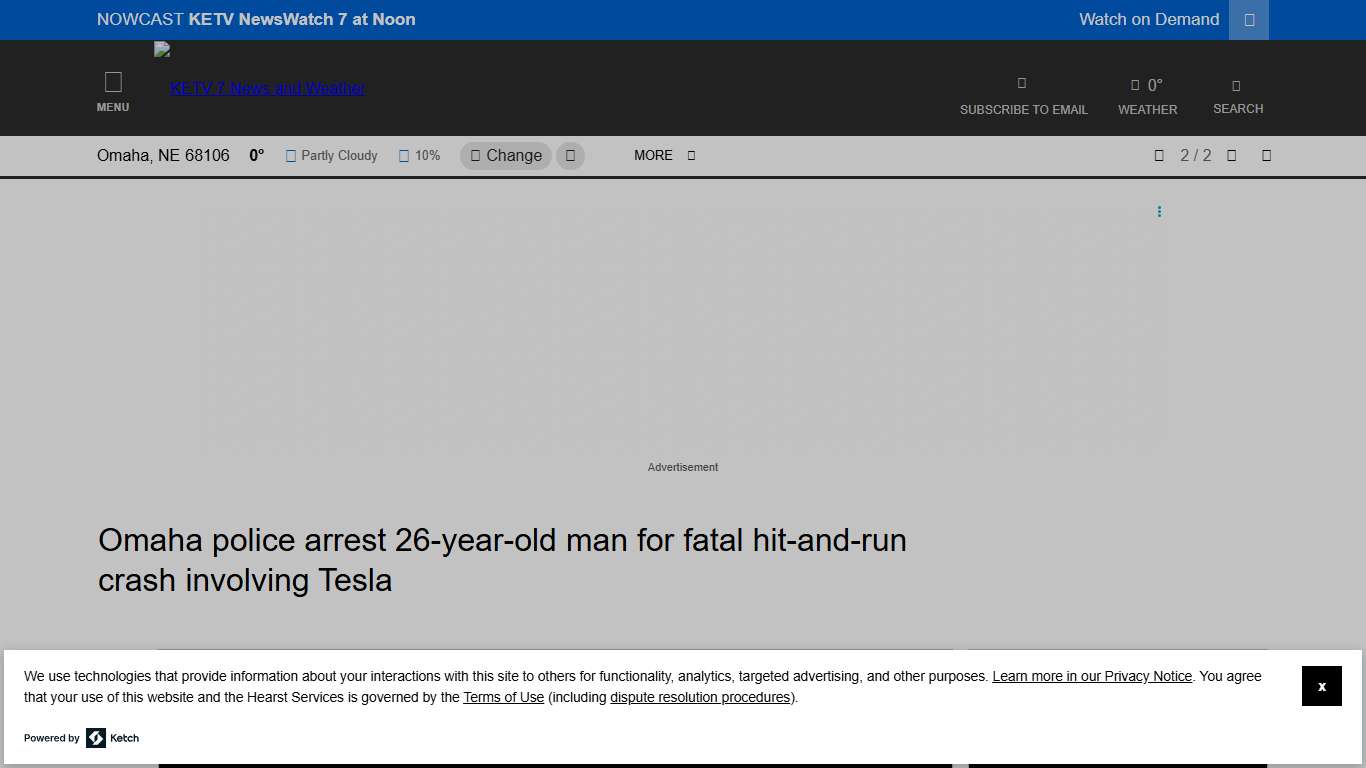The height and width of the screenshot is (768, 1366).
Task: Read the Terms of Use link
Action: click(x=503, y=697)
